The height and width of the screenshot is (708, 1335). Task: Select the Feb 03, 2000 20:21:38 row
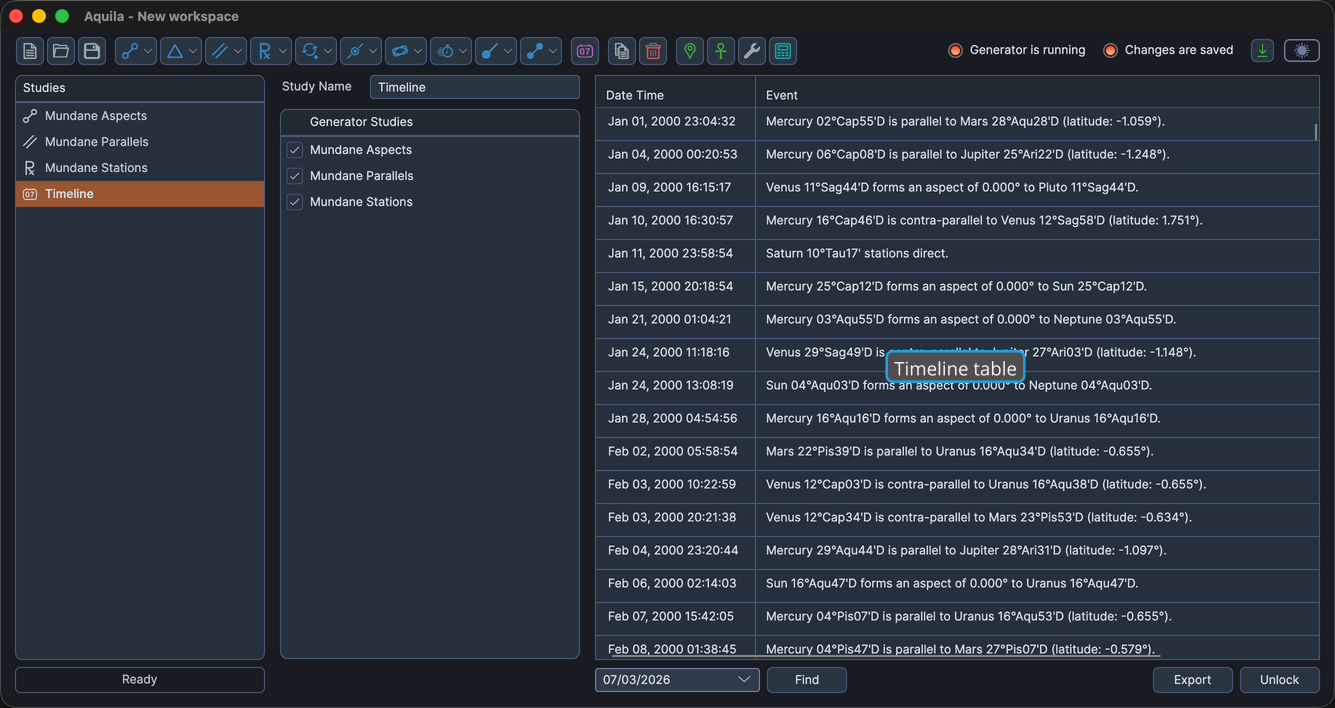point(957,518)
